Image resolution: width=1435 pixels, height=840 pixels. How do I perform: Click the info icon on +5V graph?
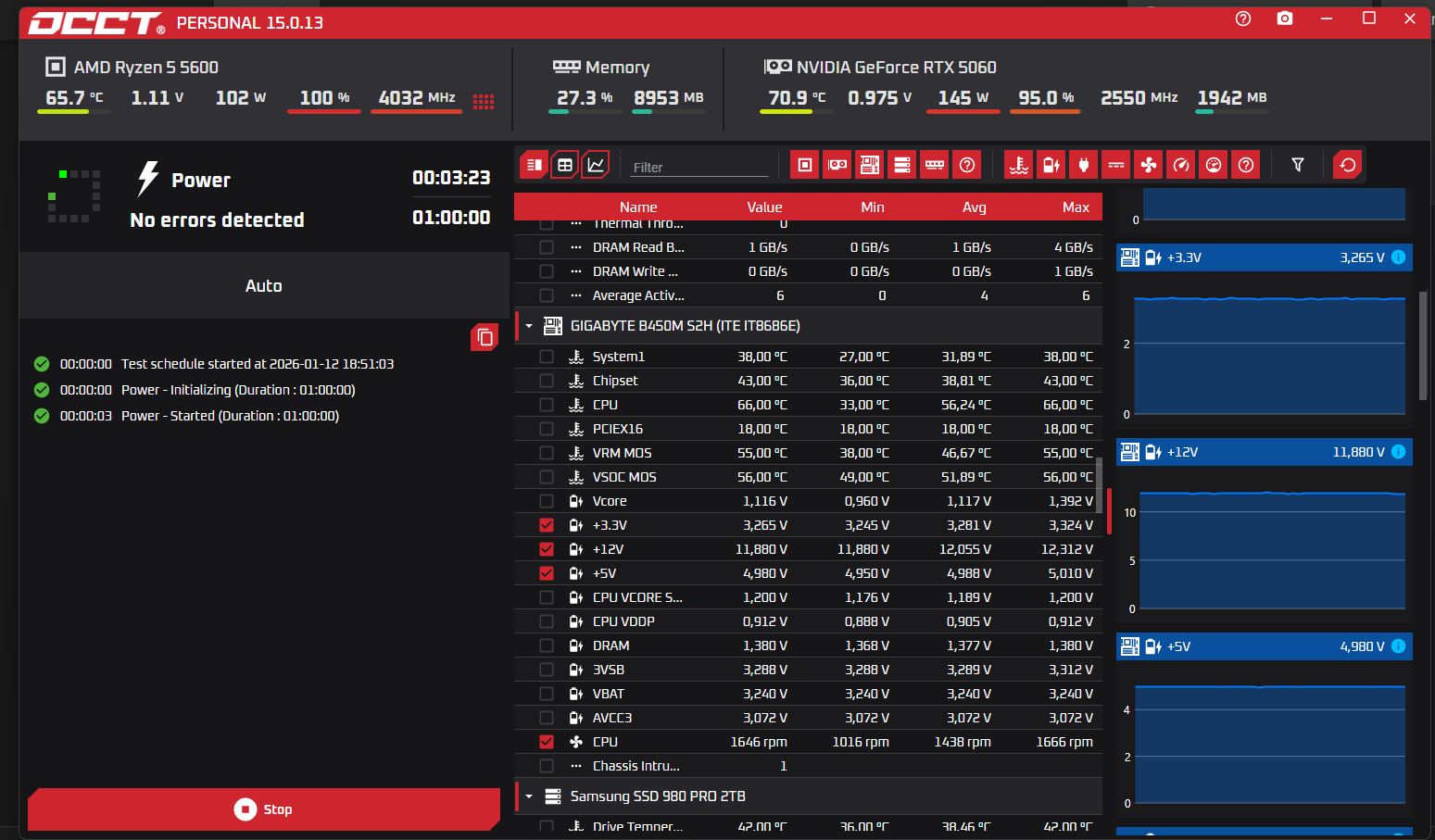[1398, 646]
